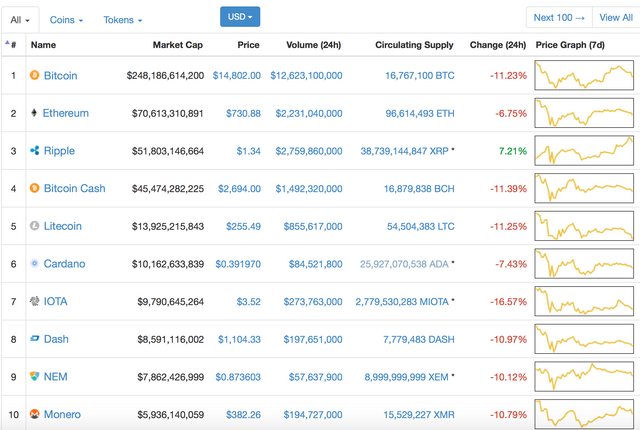640x430 pixels.
Task: Click Ripple price $1.34
Action: pyautogui.click(x=249, y=151)
